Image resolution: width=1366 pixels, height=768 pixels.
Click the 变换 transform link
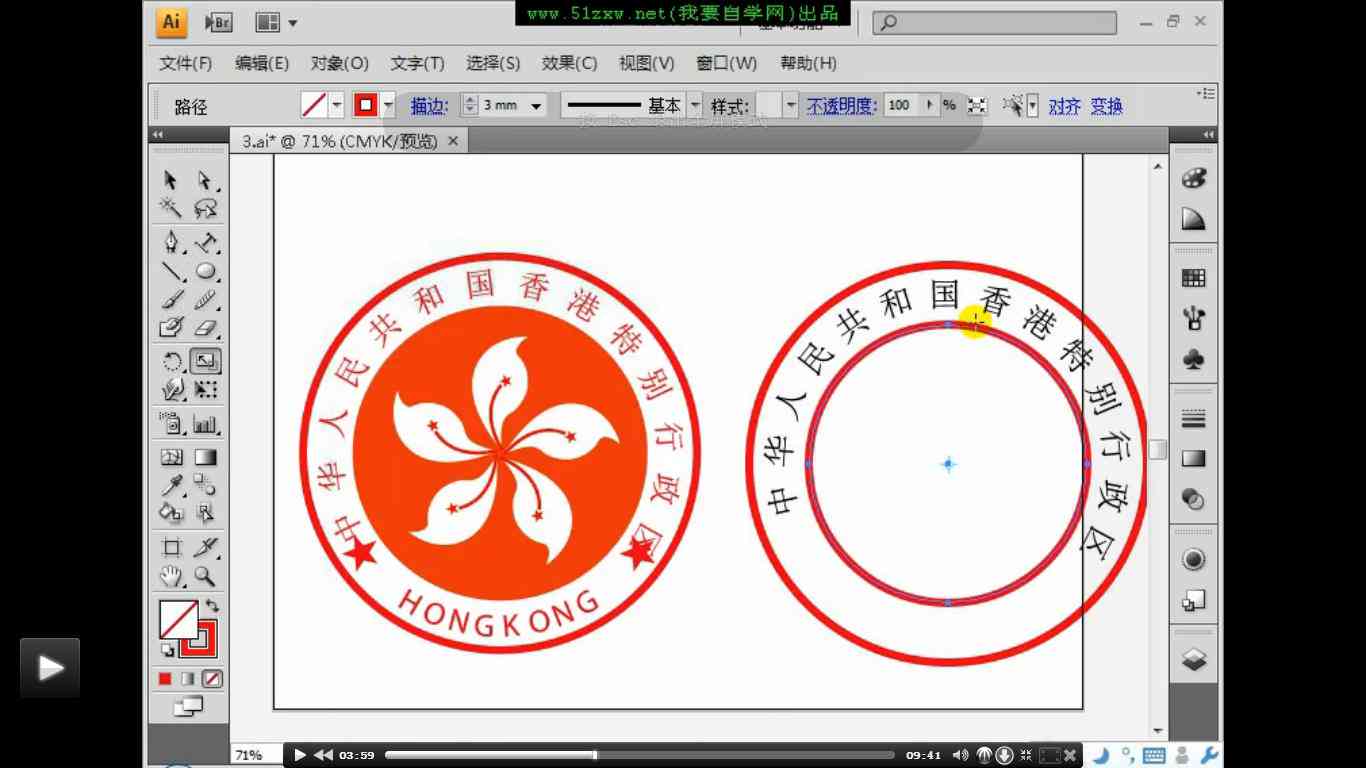tap(1106, 106)
